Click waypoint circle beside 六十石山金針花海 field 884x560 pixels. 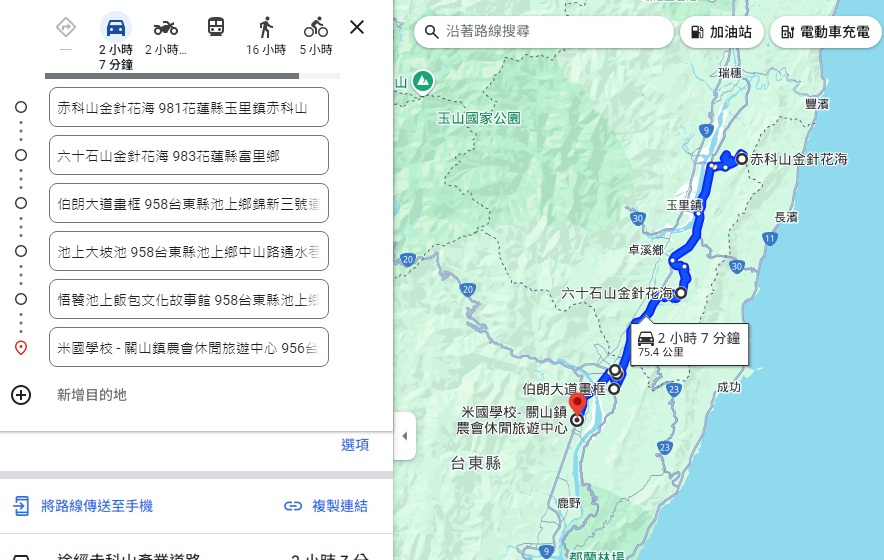pos(21,155)
